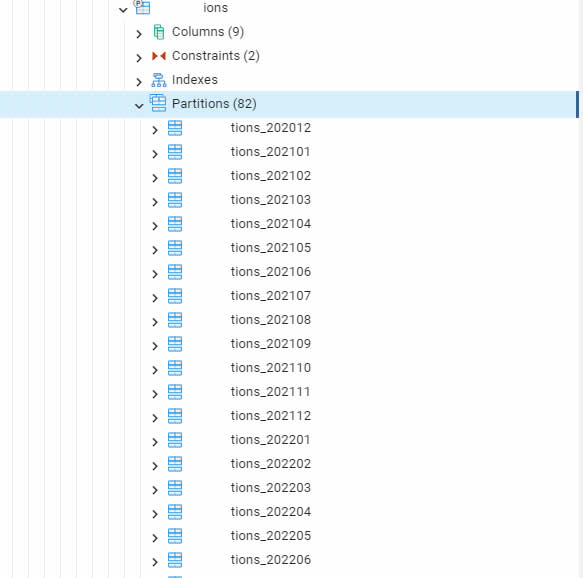Collapse the parent table ending in 'ions'
The width and height of the screenshot is (583, 578).
point(123,10)
